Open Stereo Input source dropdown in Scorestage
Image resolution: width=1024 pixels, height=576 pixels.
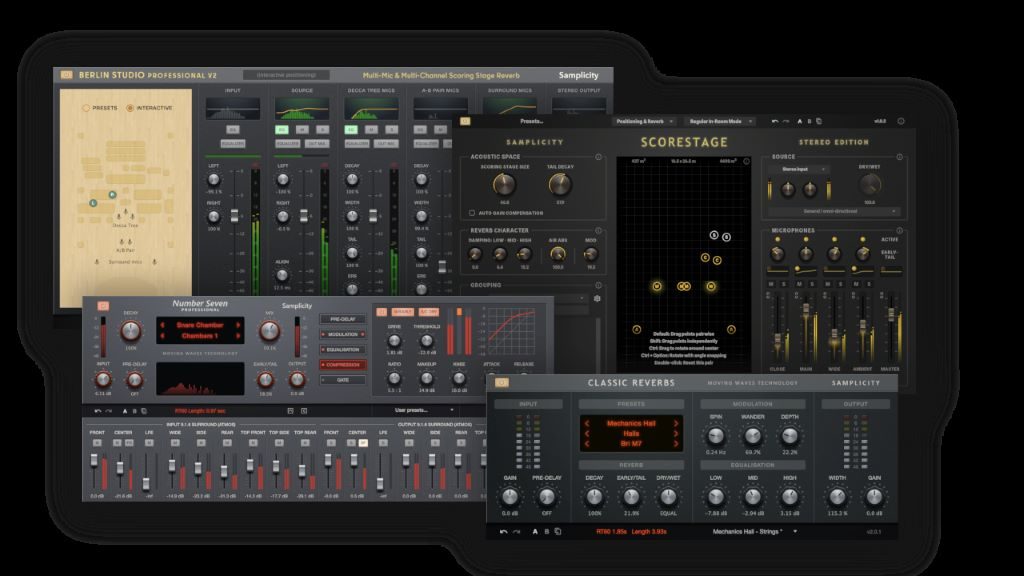(x=798, y=169)
